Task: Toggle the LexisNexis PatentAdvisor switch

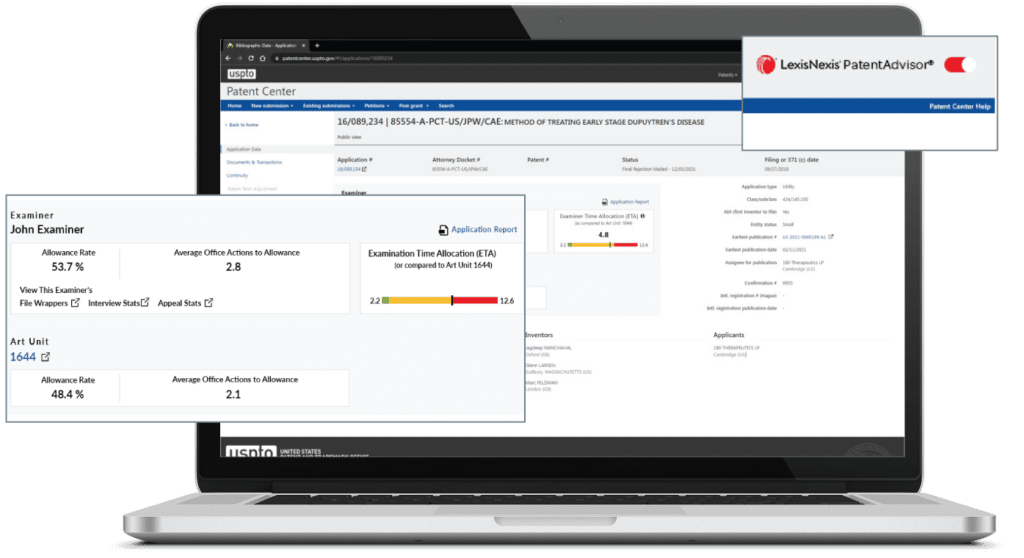Action: (x=959, y=65)
